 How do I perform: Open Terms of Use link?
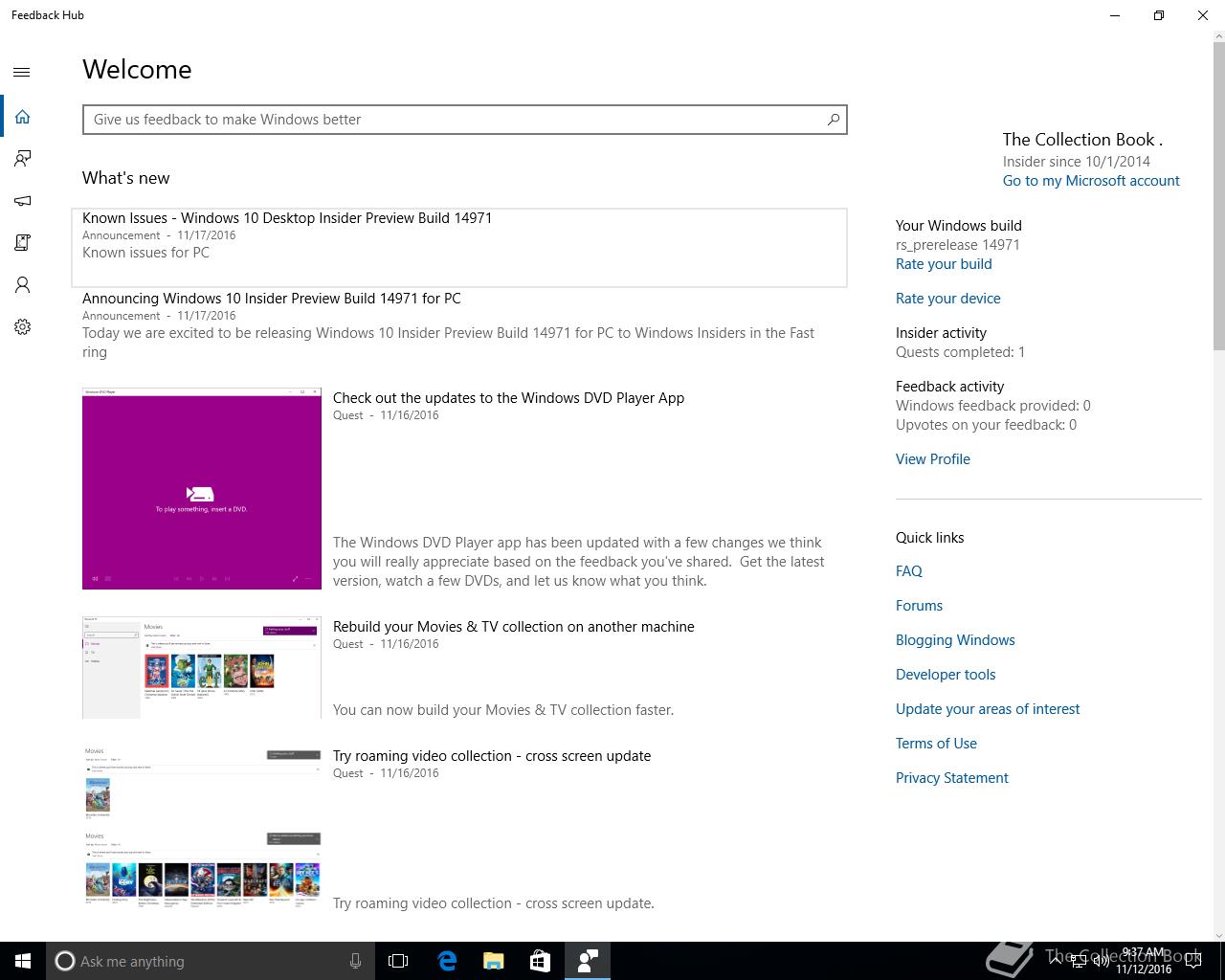[x=936, y=744]
